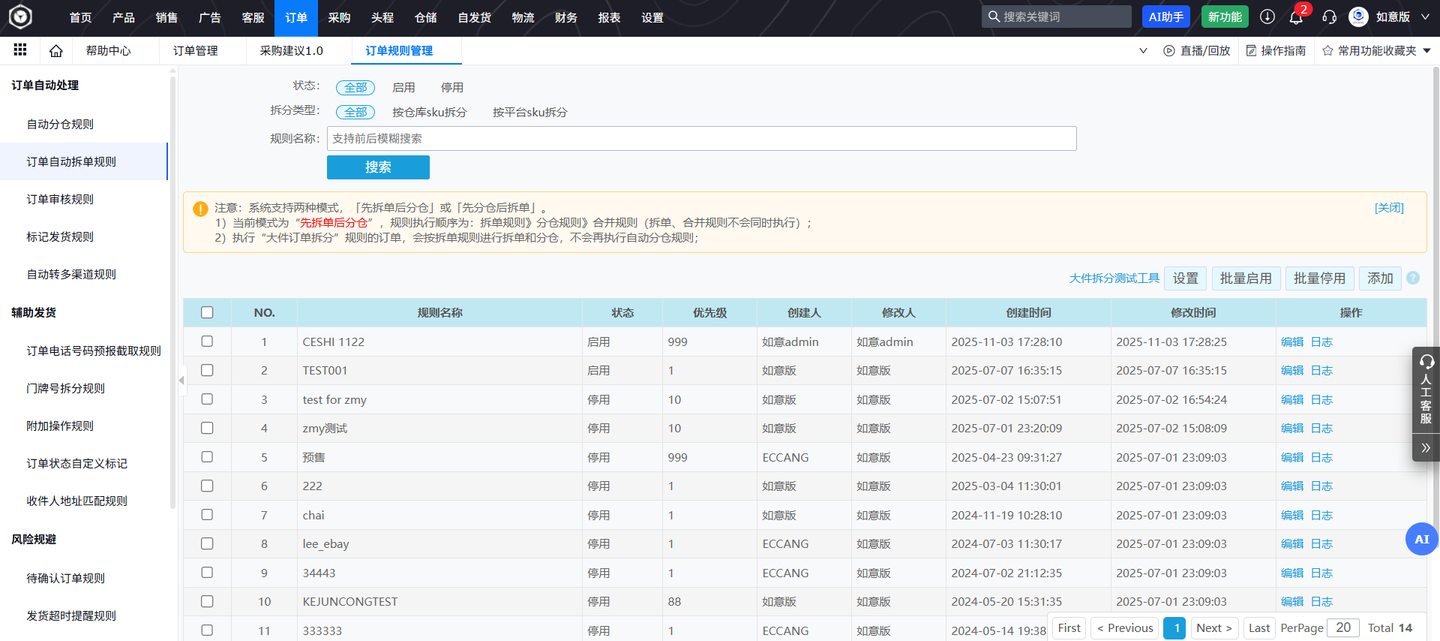Open 大件拆分测试工具 link
The image size is (1440, 641).
pos(1114,279)
